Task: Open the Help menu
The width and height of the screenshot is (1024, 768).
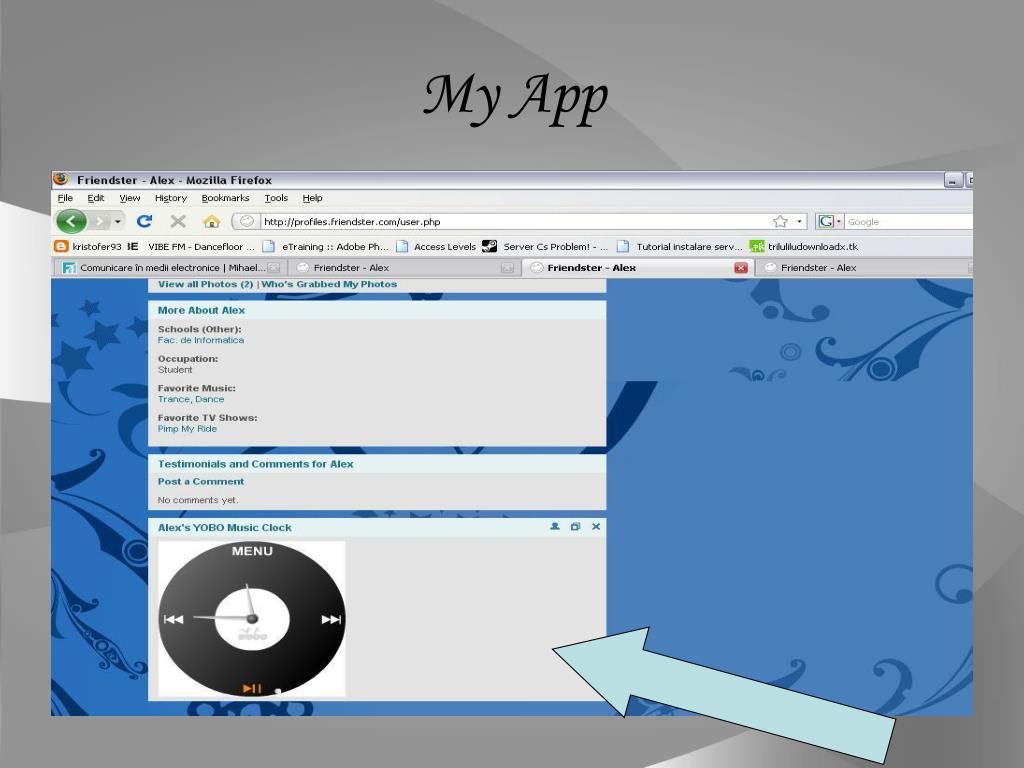Action: pos(312,198)
